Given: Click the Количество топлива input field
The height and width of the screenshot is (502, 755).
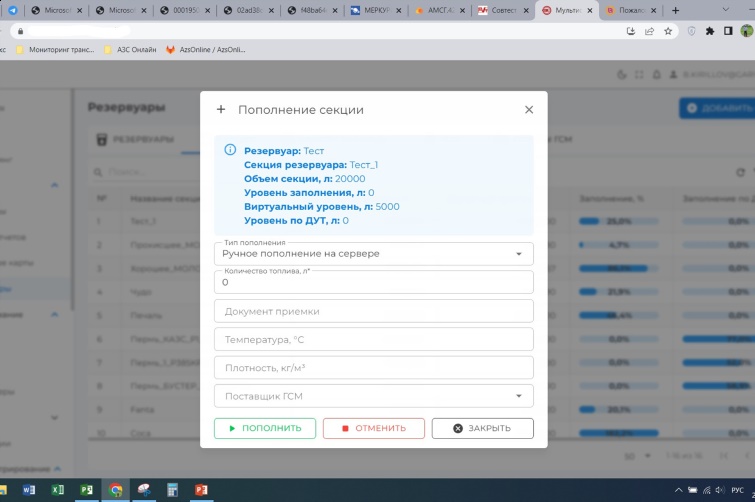Looking at the screenshot, I should click(x=374, y=283).
